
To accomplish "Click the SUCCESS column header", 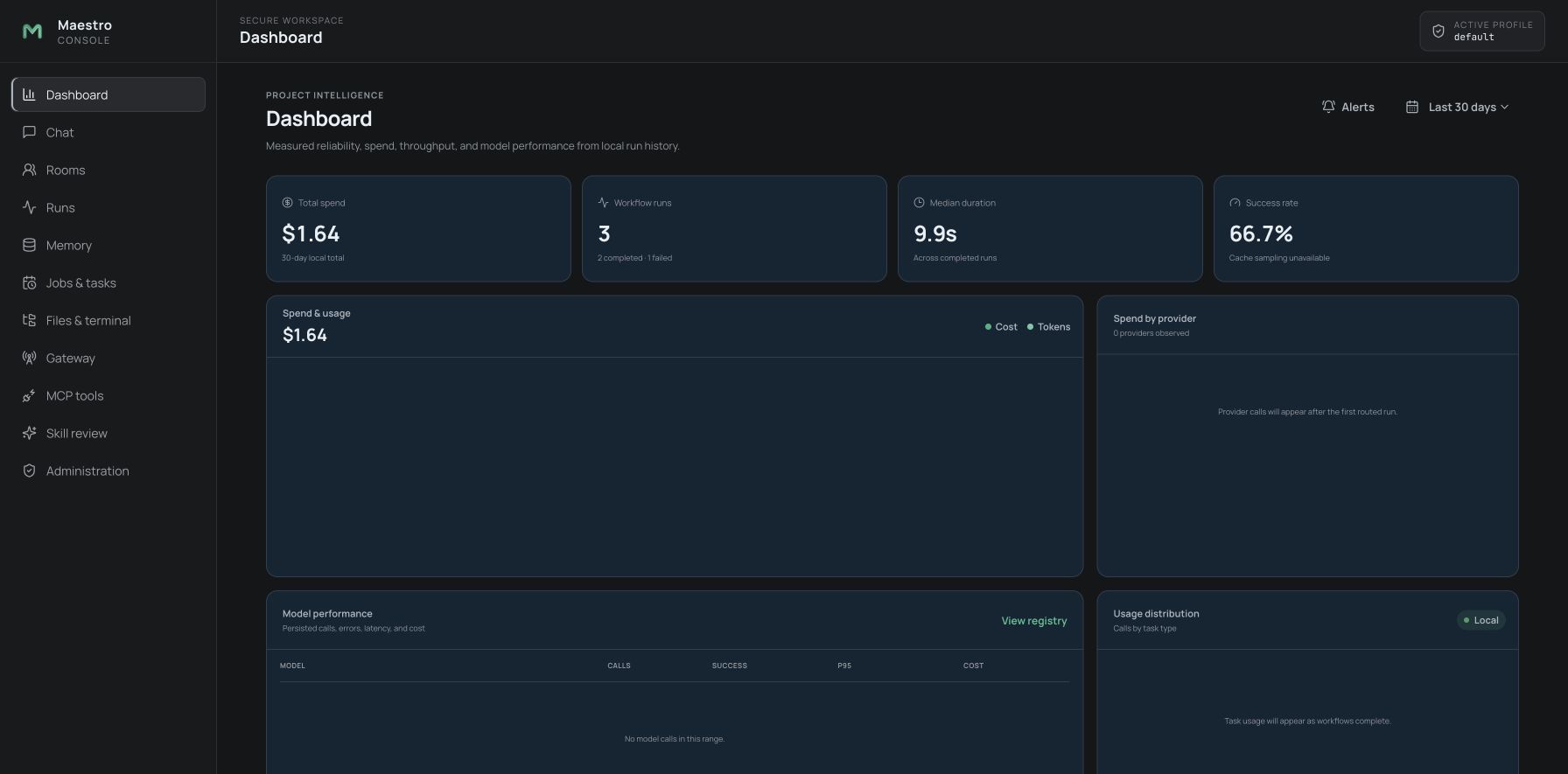I will 729,666.
